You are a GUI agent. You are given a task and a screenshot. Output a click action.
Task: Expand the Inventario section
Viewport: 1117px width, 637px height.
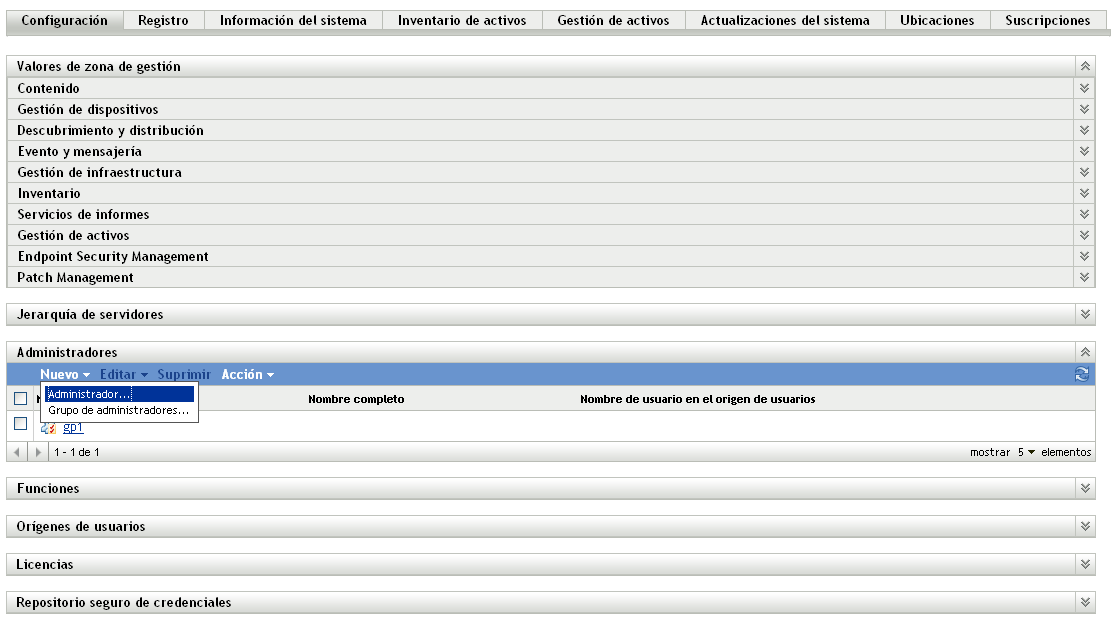1084,193
